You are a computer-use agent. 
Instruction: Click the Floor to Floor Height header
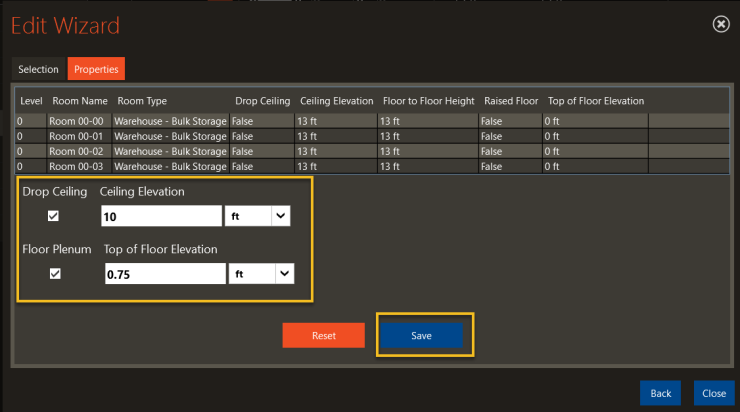click(429, 101)
